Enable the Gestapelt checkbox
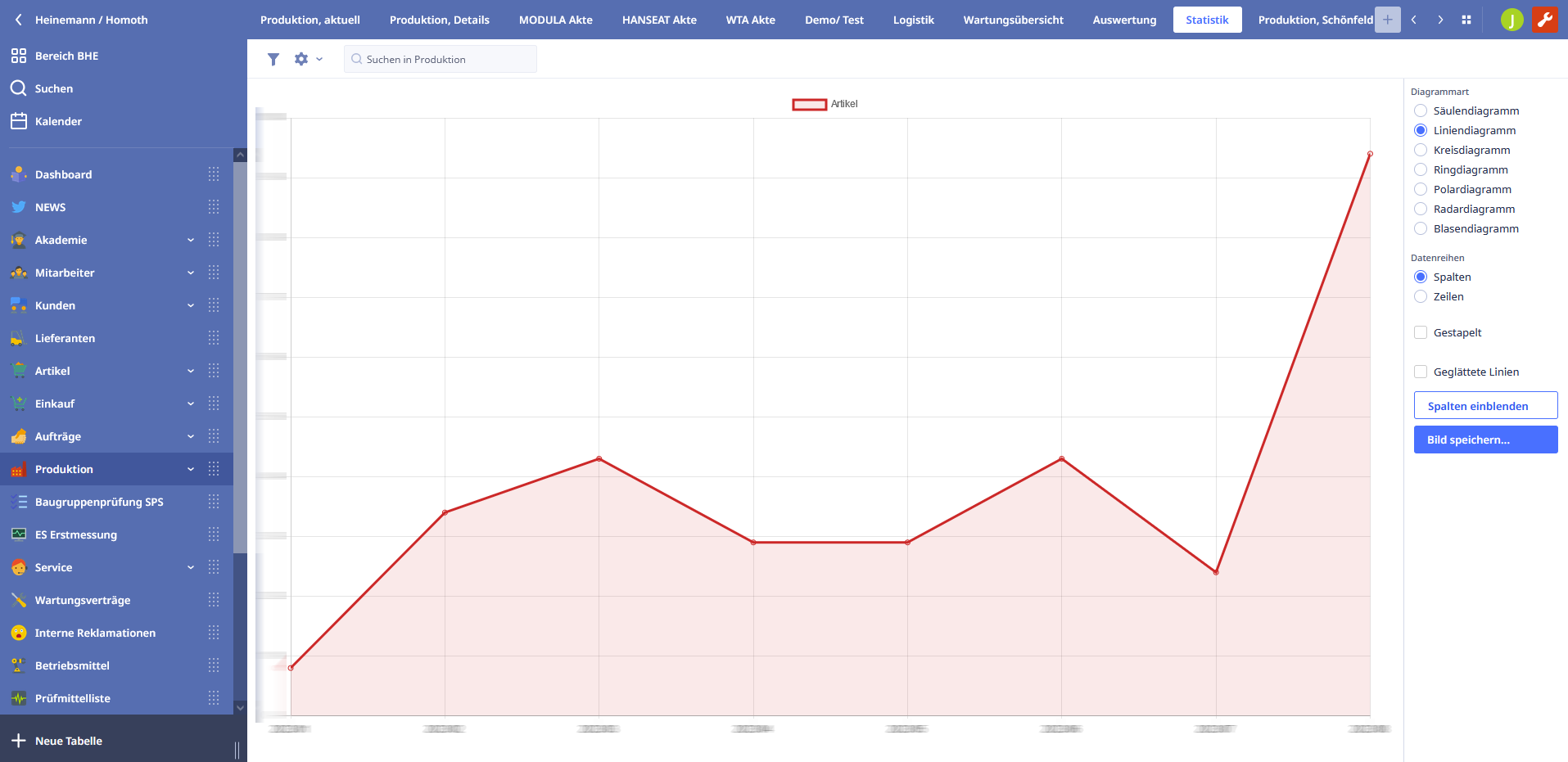 click(1421, 332)
